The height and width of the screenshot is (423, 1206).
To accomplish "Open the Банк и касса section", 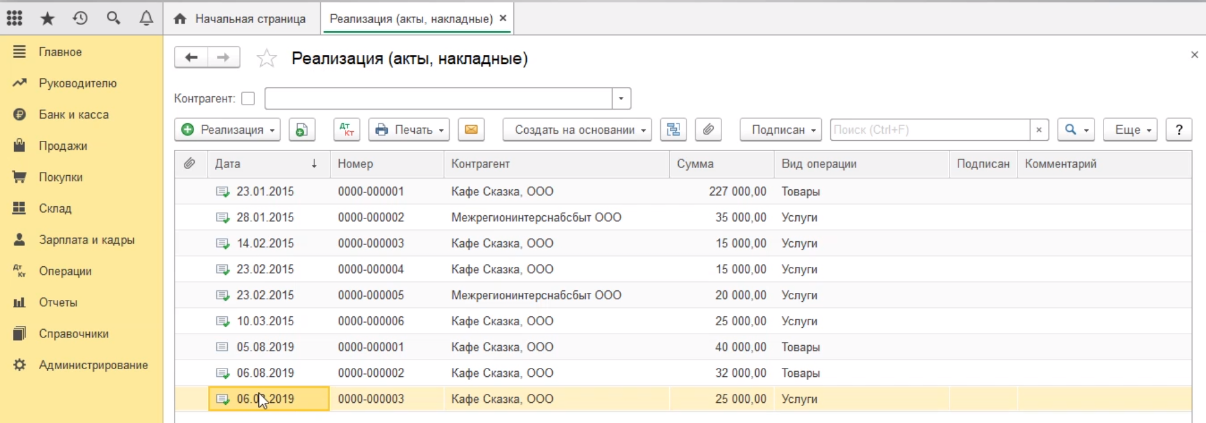I will [x=73, y=115].
